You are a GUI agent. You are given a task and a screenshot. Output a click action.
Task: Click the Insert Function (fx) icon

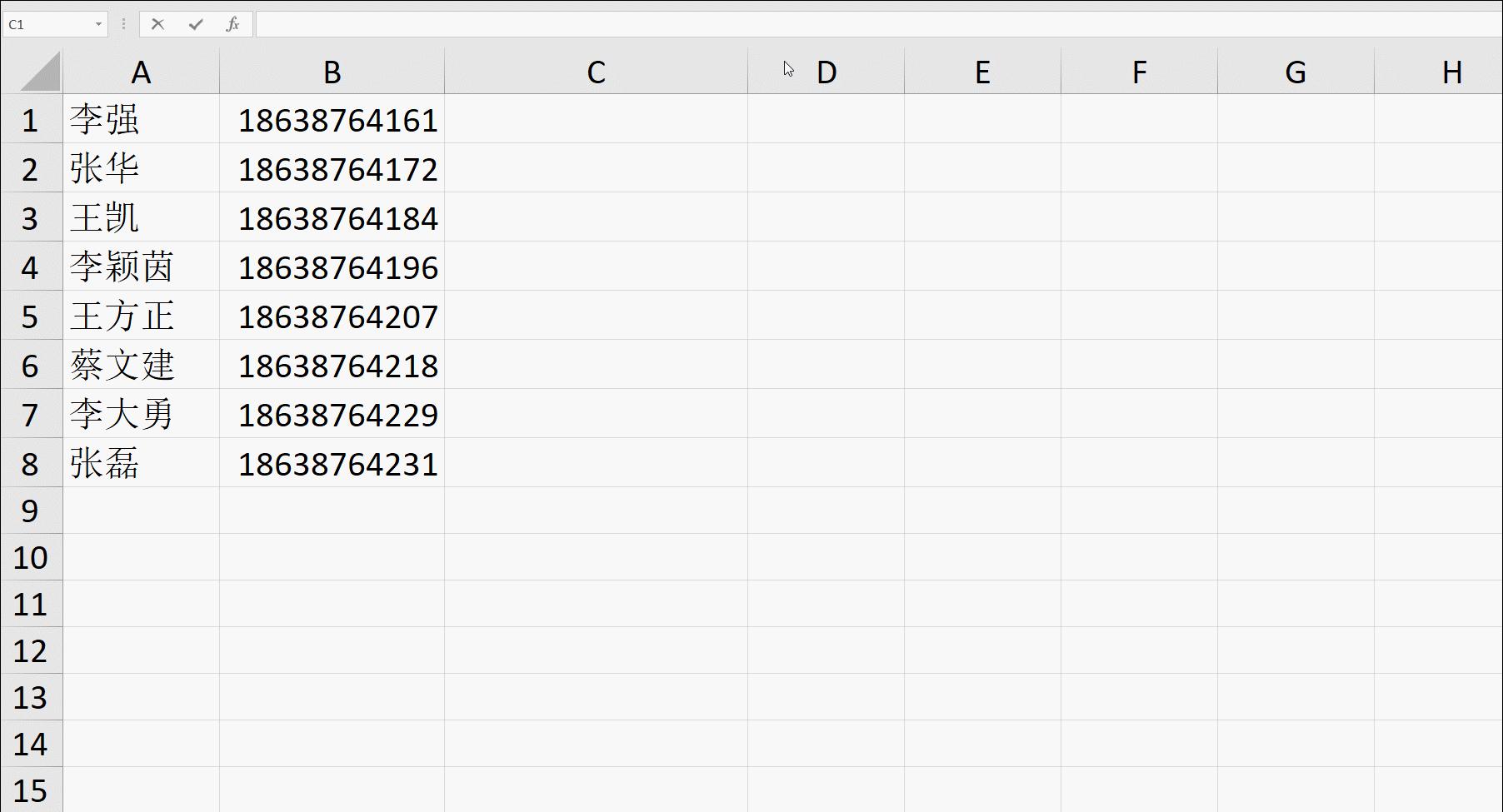(233, 24)
